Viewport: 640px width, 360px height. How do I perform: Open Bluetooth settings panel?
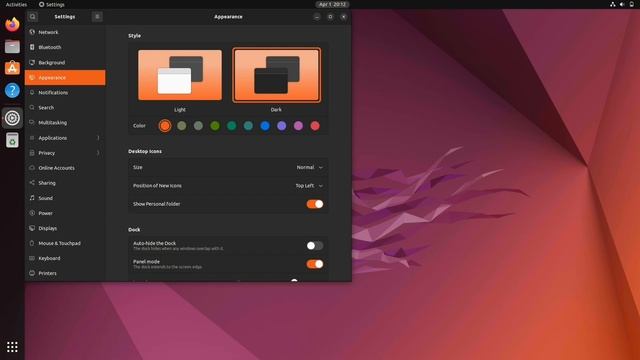65,47
